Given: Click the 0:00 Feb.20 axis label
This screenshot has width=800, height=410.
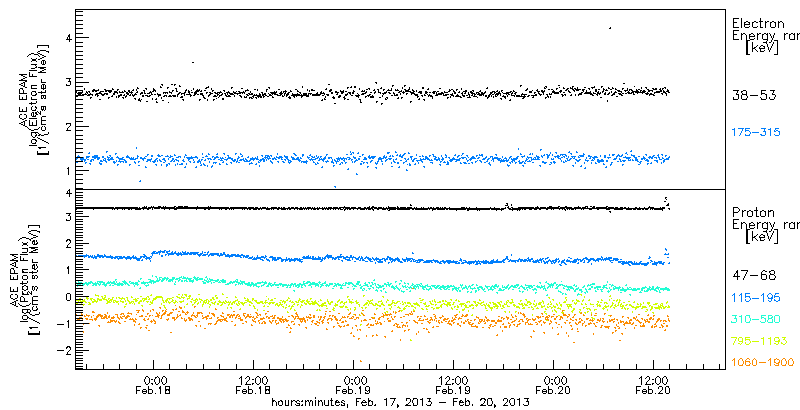Looking at the screenshot, I should point(554,386).
